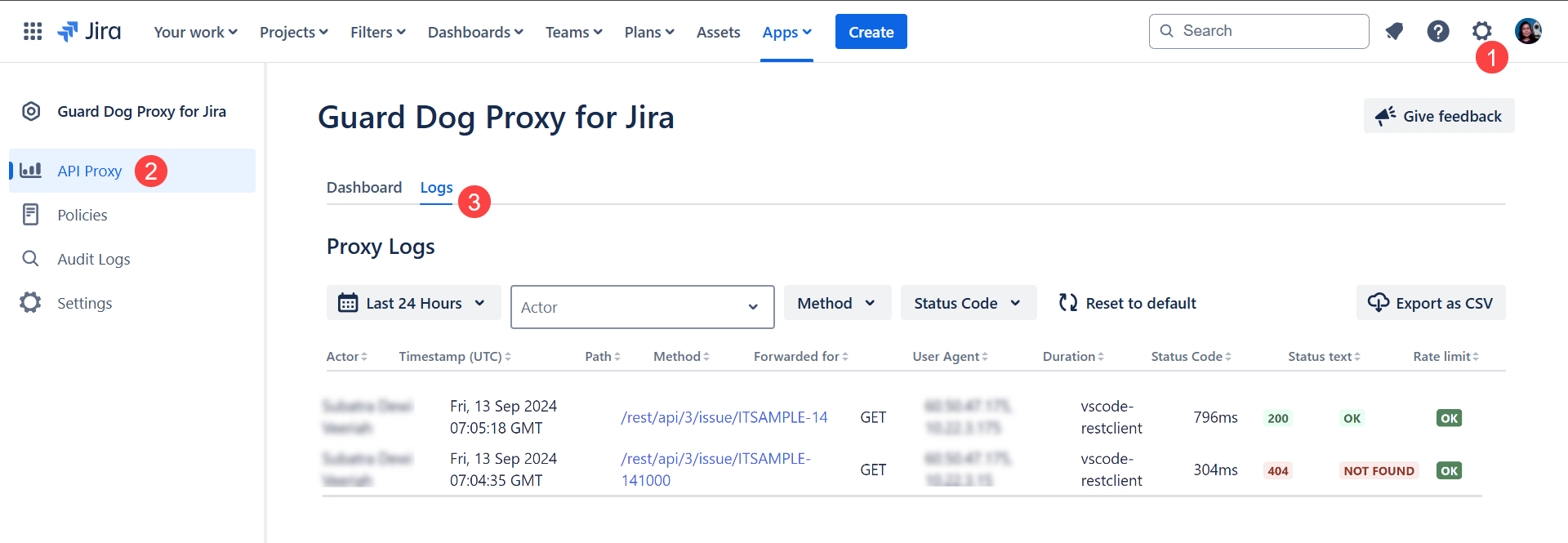Click the 200 status code badge
This screenshot has height=543, width=1568.
[1278, 418]
